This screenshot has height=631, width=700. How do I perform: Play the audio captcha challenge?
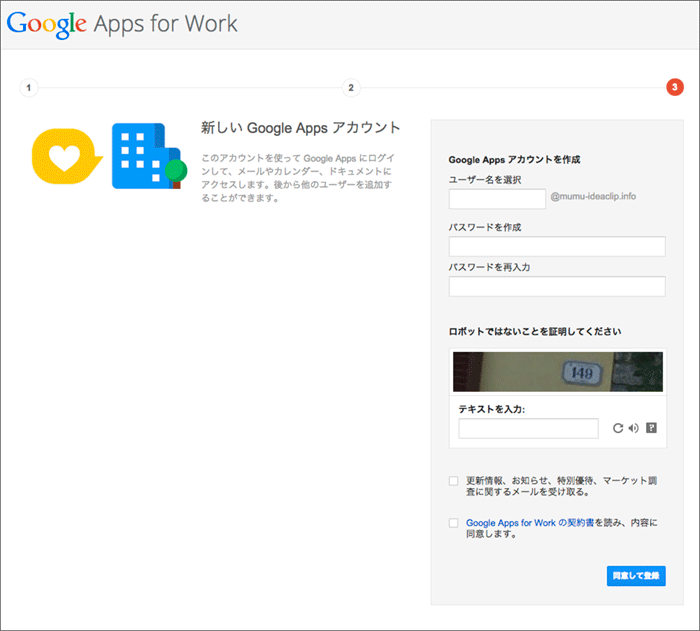tap(633, 428)
